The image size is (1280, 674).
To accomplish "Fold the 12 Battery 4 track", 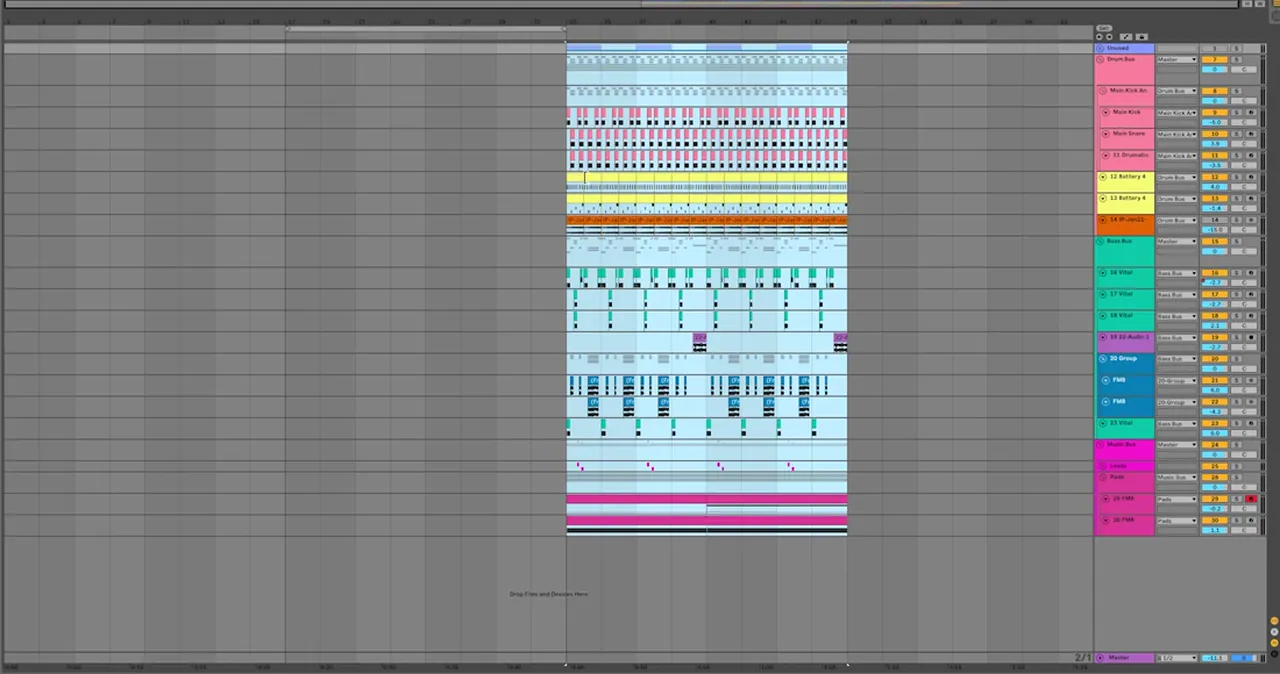I will pos(1103,177).
